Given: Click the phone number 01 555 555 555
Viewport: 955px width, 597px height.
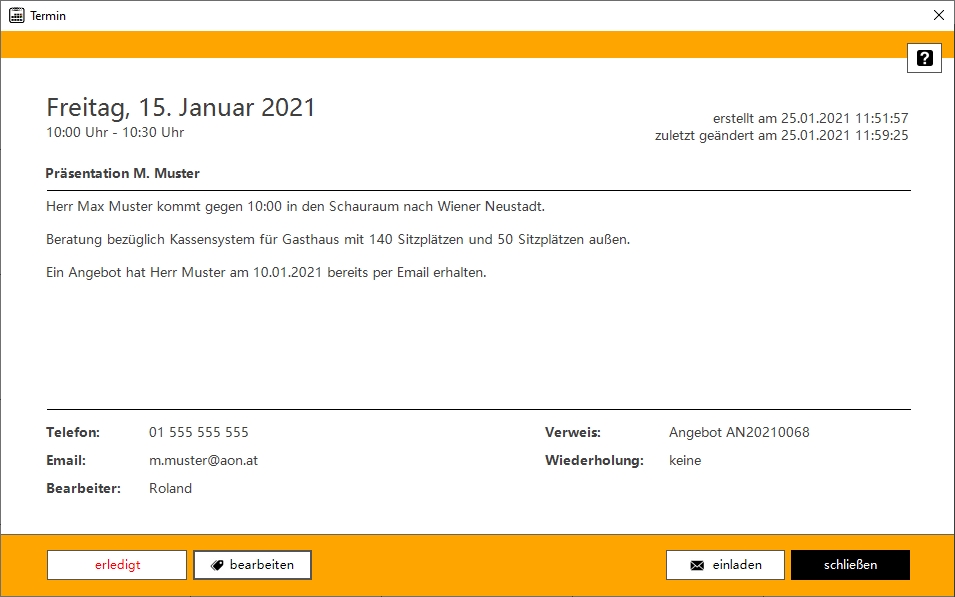Looking at the screenshot, I should coord(199,433).
